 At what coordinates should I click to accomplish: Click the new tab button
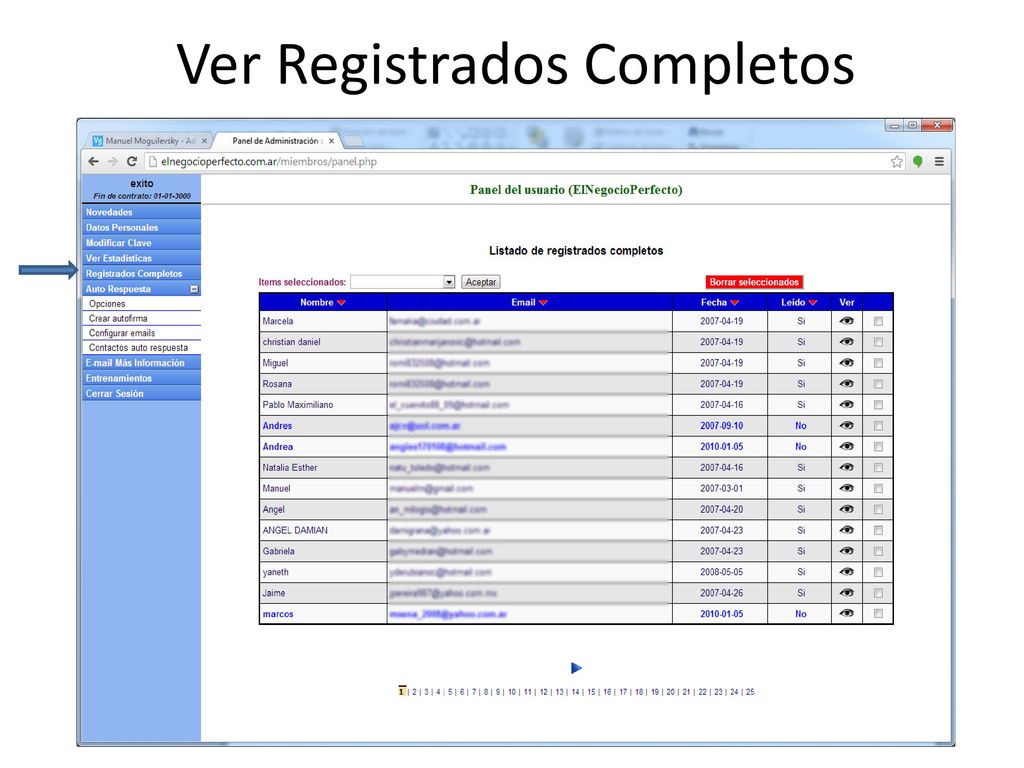(x=353, y=141)
